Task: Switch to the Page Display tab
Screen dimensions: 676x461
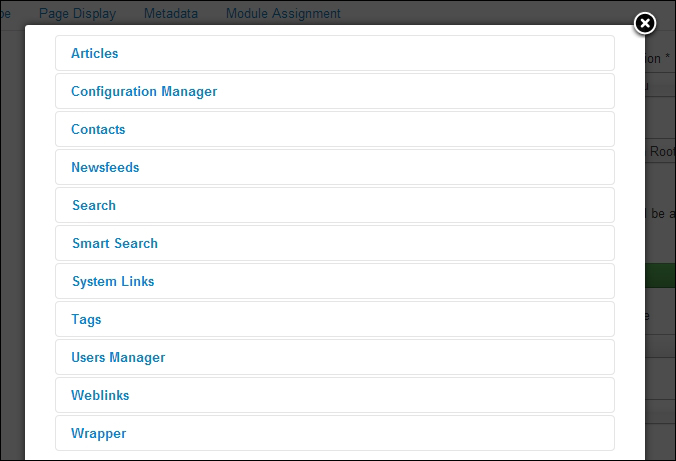Action: [77, 14]
